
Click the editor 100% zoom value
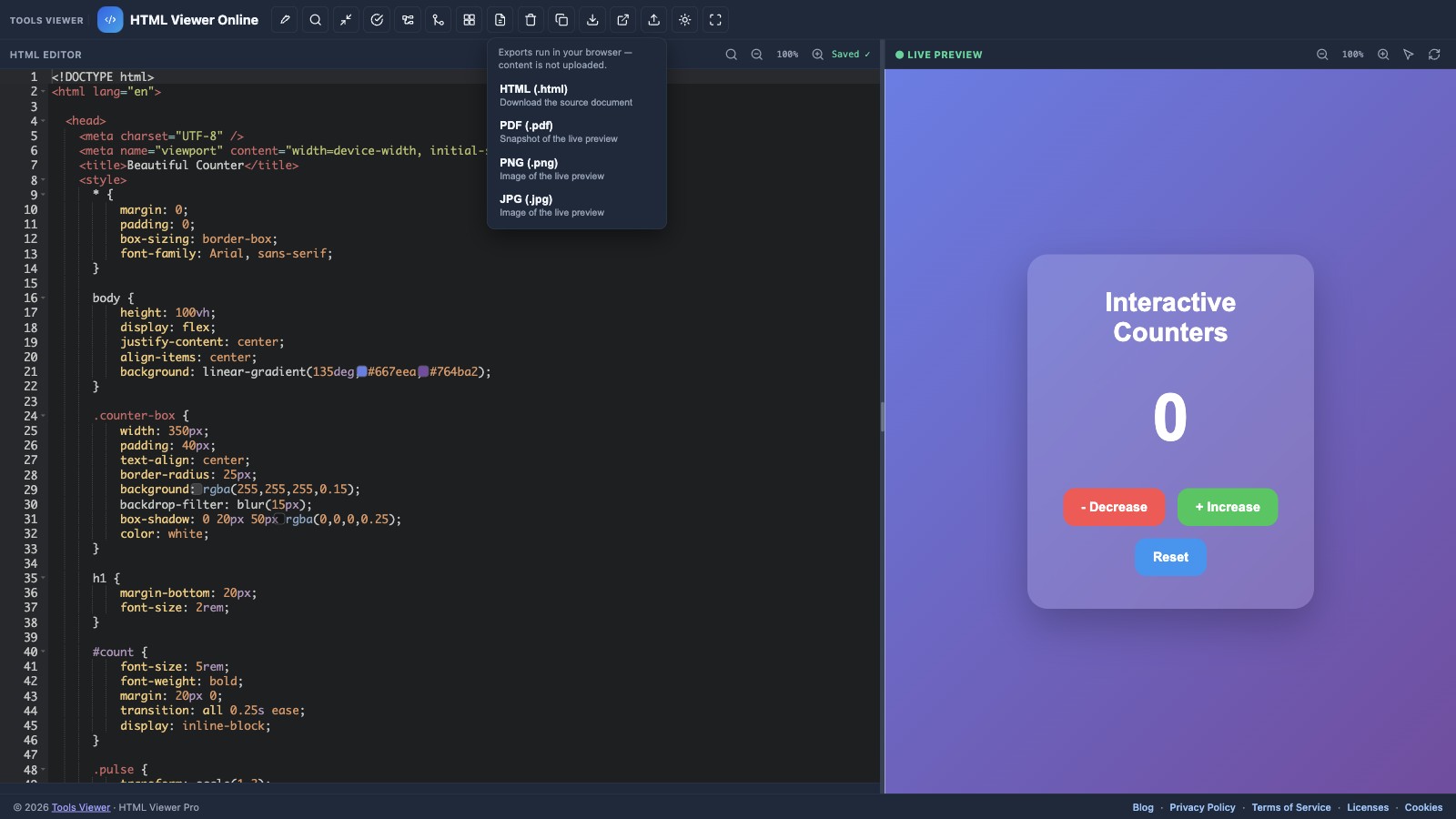(787, 55)
